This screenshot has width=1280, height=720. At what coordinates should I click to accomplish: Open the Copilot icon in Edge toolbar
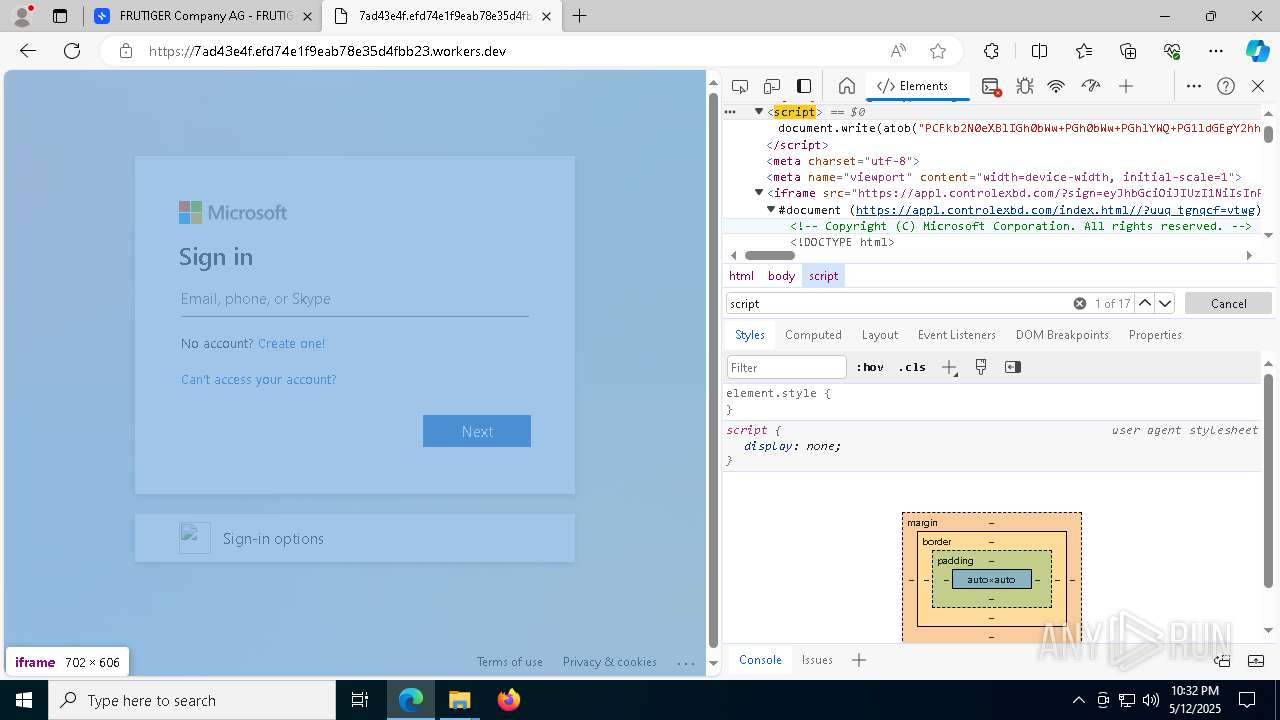pyautogui.click(x=1257, y=51)
